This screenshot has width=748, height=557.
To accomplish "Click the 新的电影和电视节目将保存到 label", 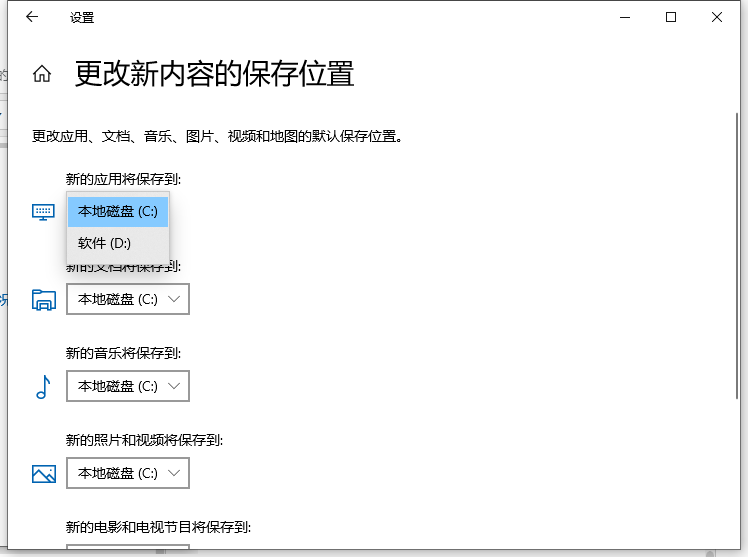I will (158, 527).
